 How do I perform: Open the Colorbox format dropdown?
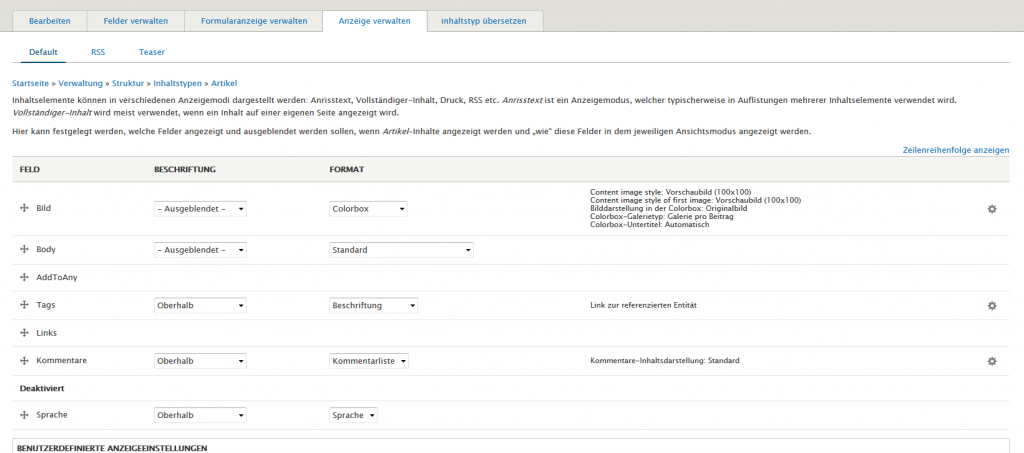click(368, 209)
